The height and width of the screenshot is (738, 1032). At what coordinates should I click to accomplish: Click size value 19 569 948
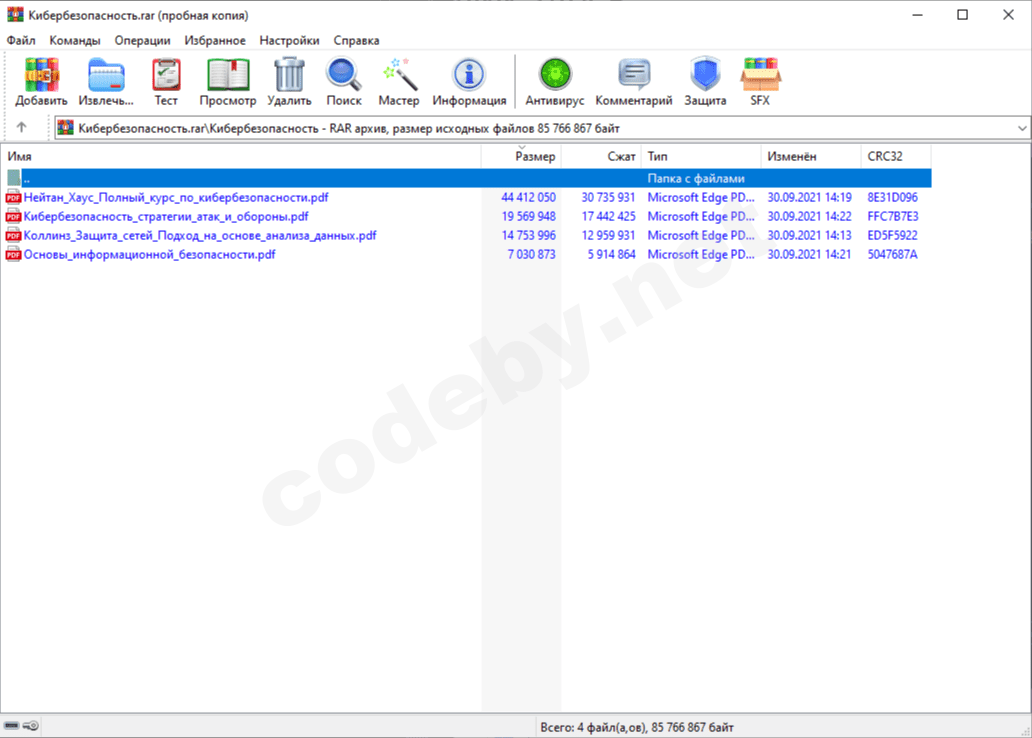(529, 217)
